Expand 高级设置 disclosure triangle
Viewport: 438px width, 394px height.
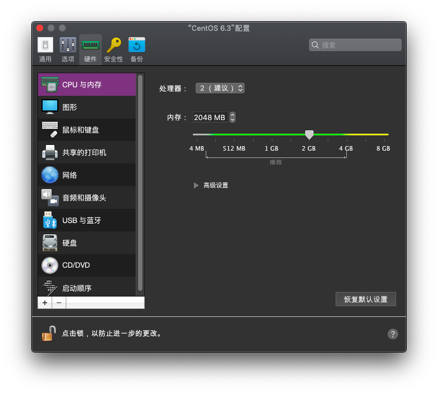[196, 185]
